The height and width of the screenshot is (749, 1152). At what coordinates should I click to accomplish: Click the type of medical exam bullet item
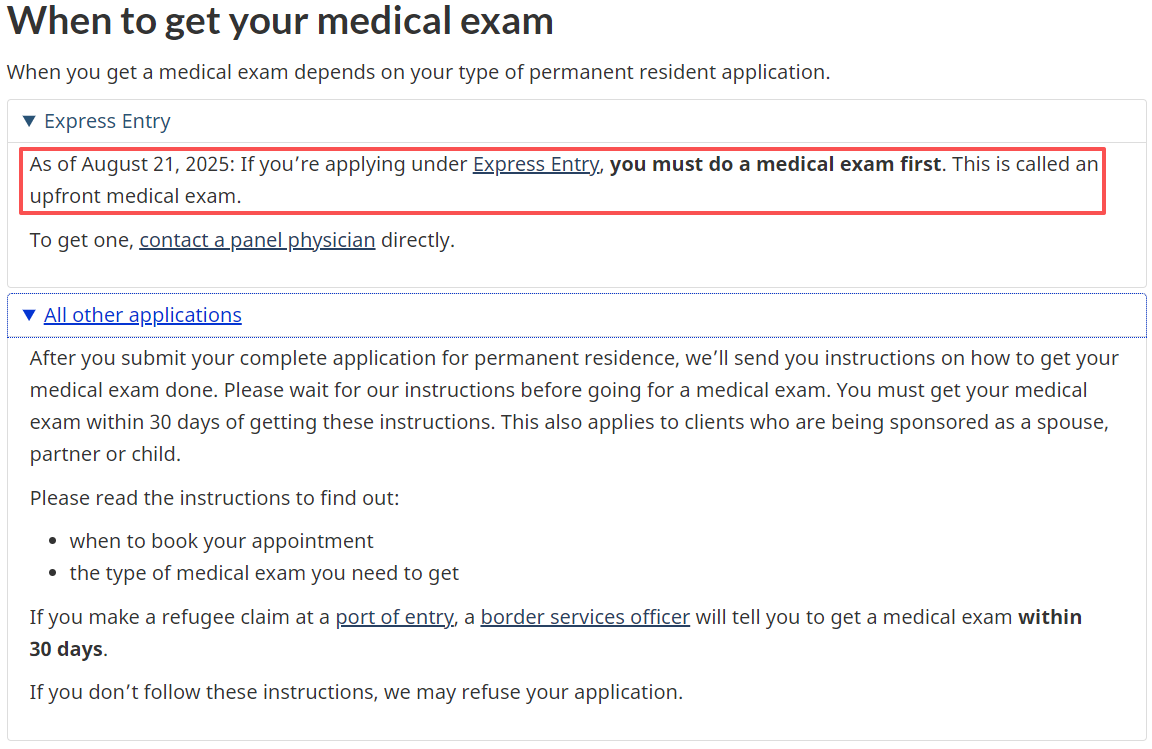pyautogui.click(x=264, y=574)
